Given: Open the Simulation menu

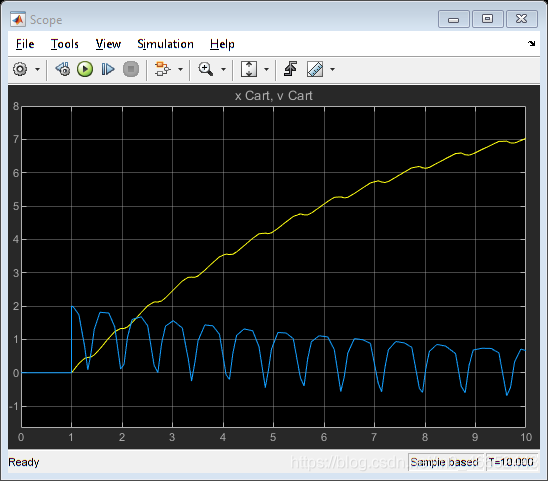Looking at the screenshot, I should (165, 44).
